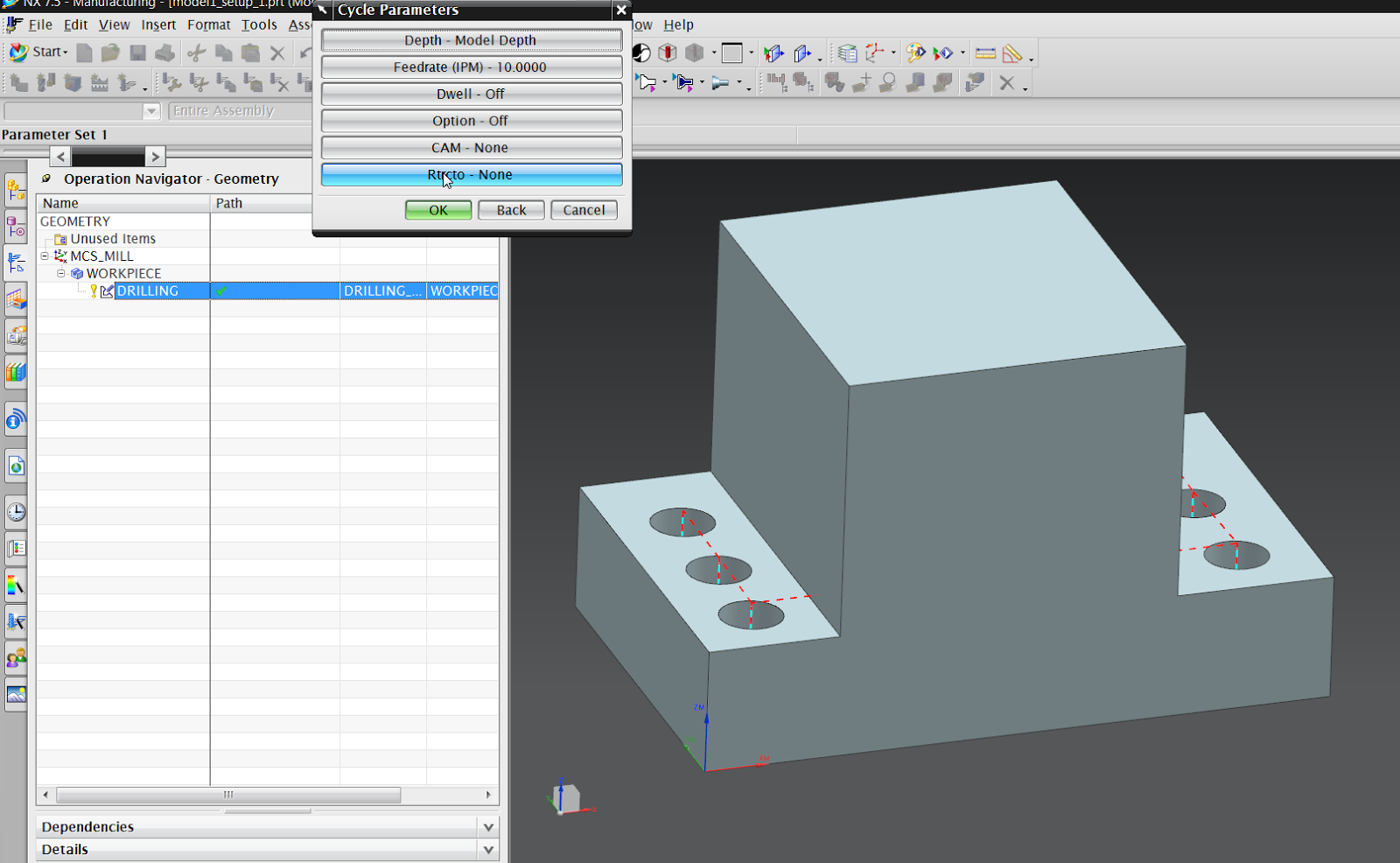Select Unused Items in navigator tree
The width and height of the screenshot is (1400, 863).
(113, 239)
